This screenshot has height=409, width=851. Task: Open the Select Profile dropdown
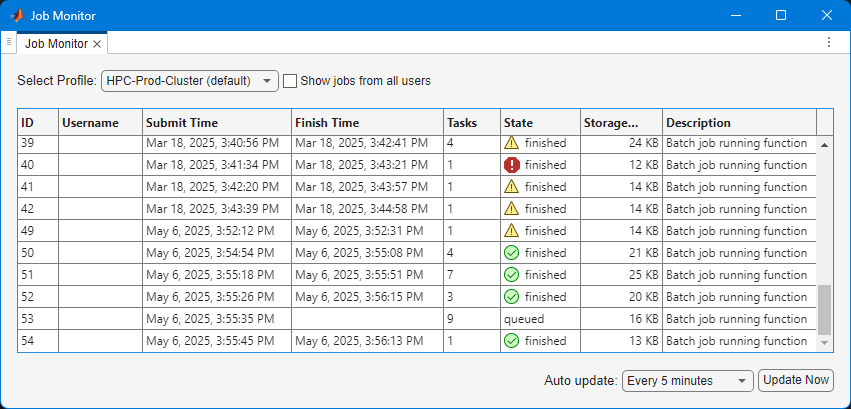tap(189, 81)
